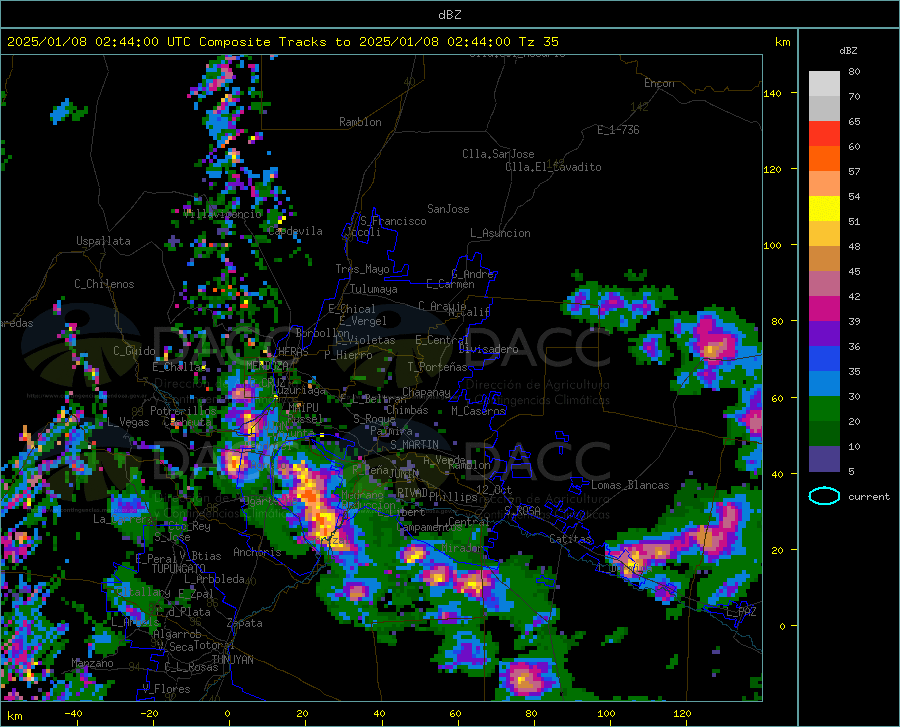Select the 'V_Flores' map label

[x=166, y=689]
